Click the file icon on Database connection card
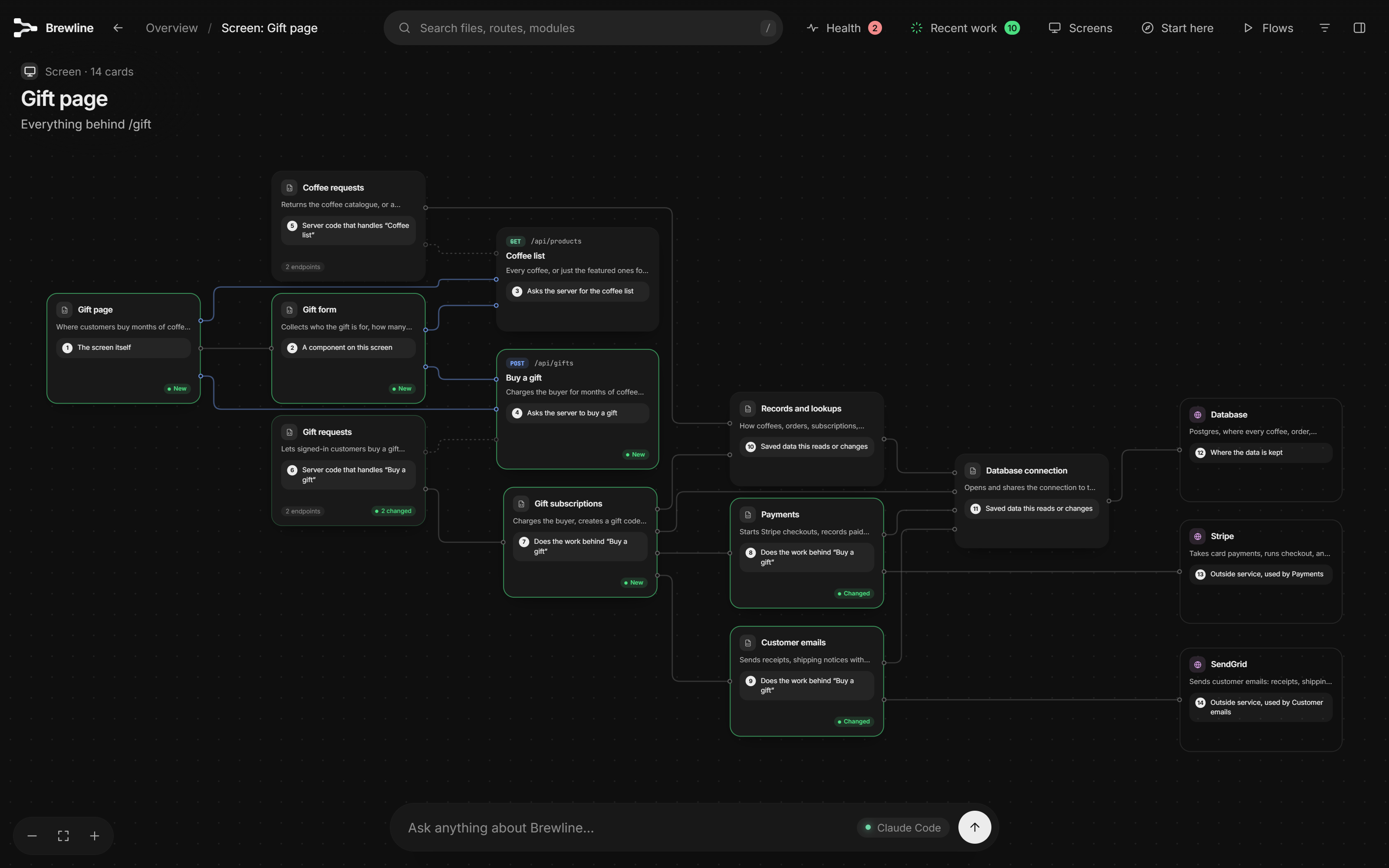 (x=973, y=471)
